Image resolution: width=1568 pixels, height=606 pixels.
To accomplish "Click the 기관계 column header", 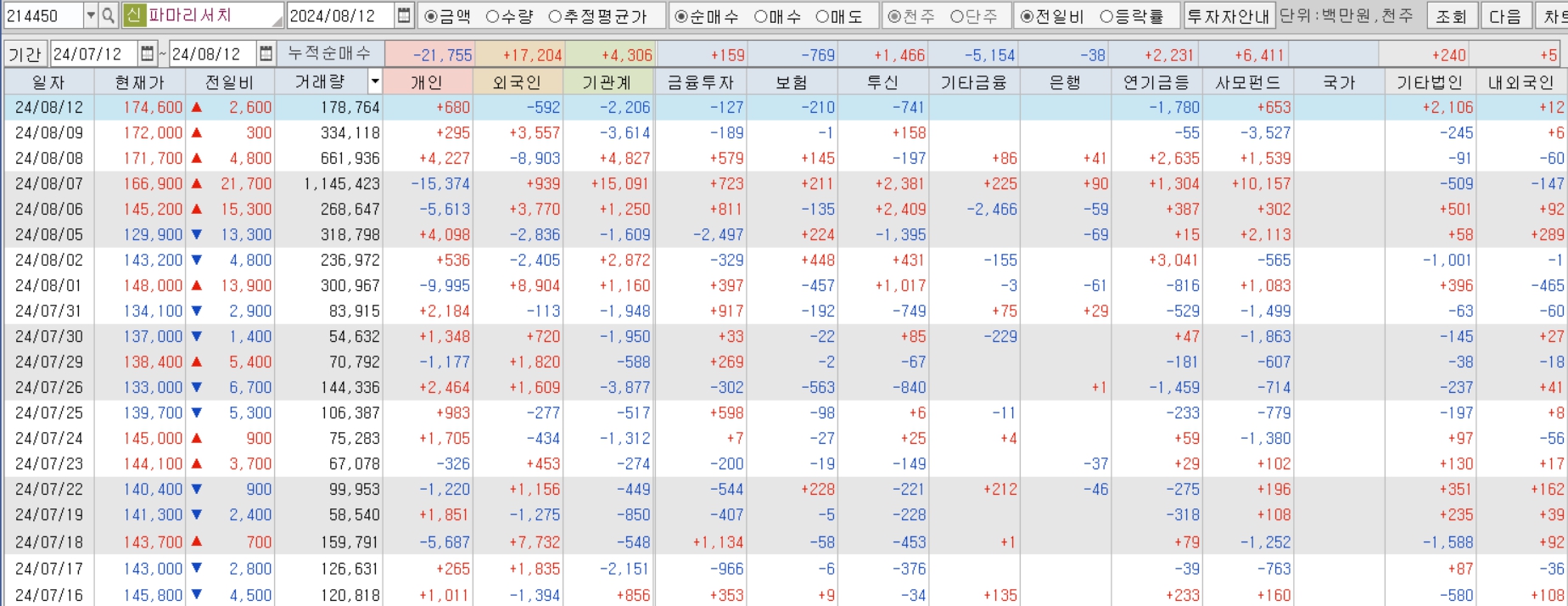I will (607, 82).
